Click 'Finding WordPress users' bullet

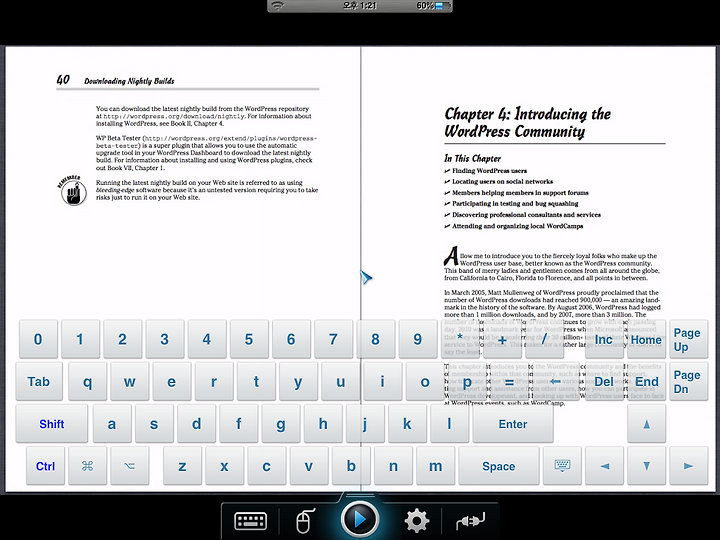(489, 170)
